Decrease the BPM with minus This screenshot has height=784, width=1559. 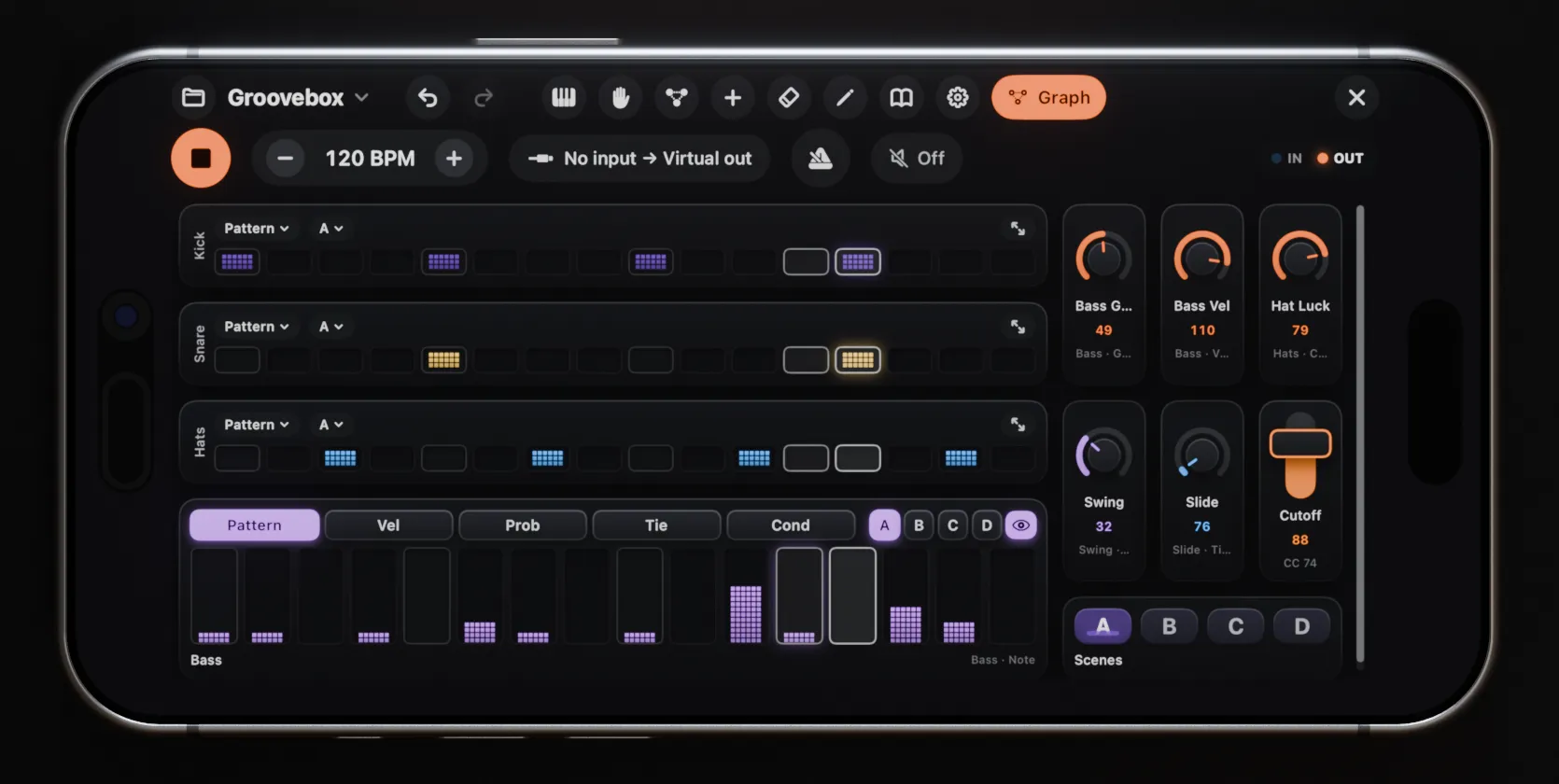[285, 159]
